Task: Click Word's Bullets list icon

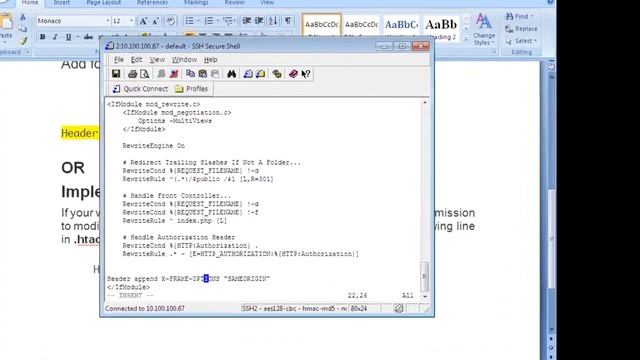Action: tap(189, 21)
